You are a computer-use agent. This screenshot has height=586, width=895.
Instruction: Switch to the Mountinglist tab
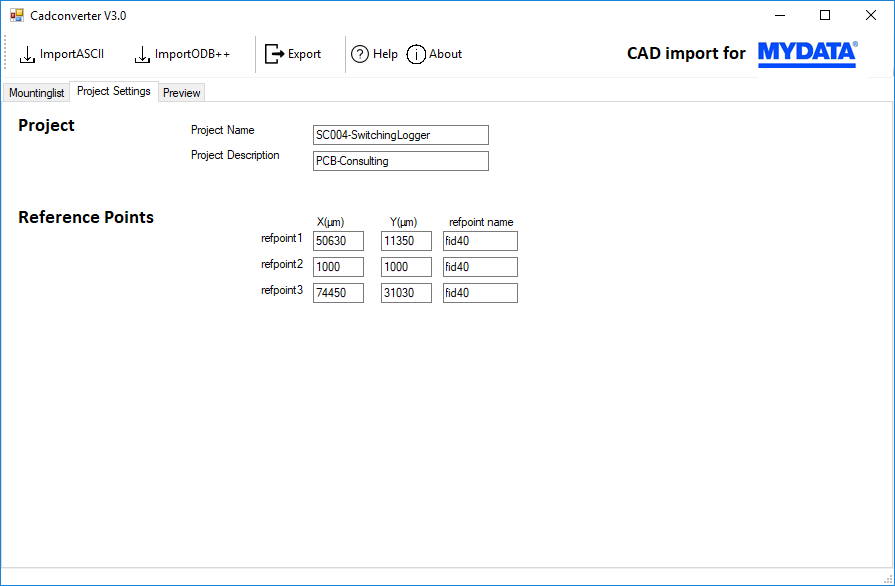pyautogui.click(x=37, y=92)
